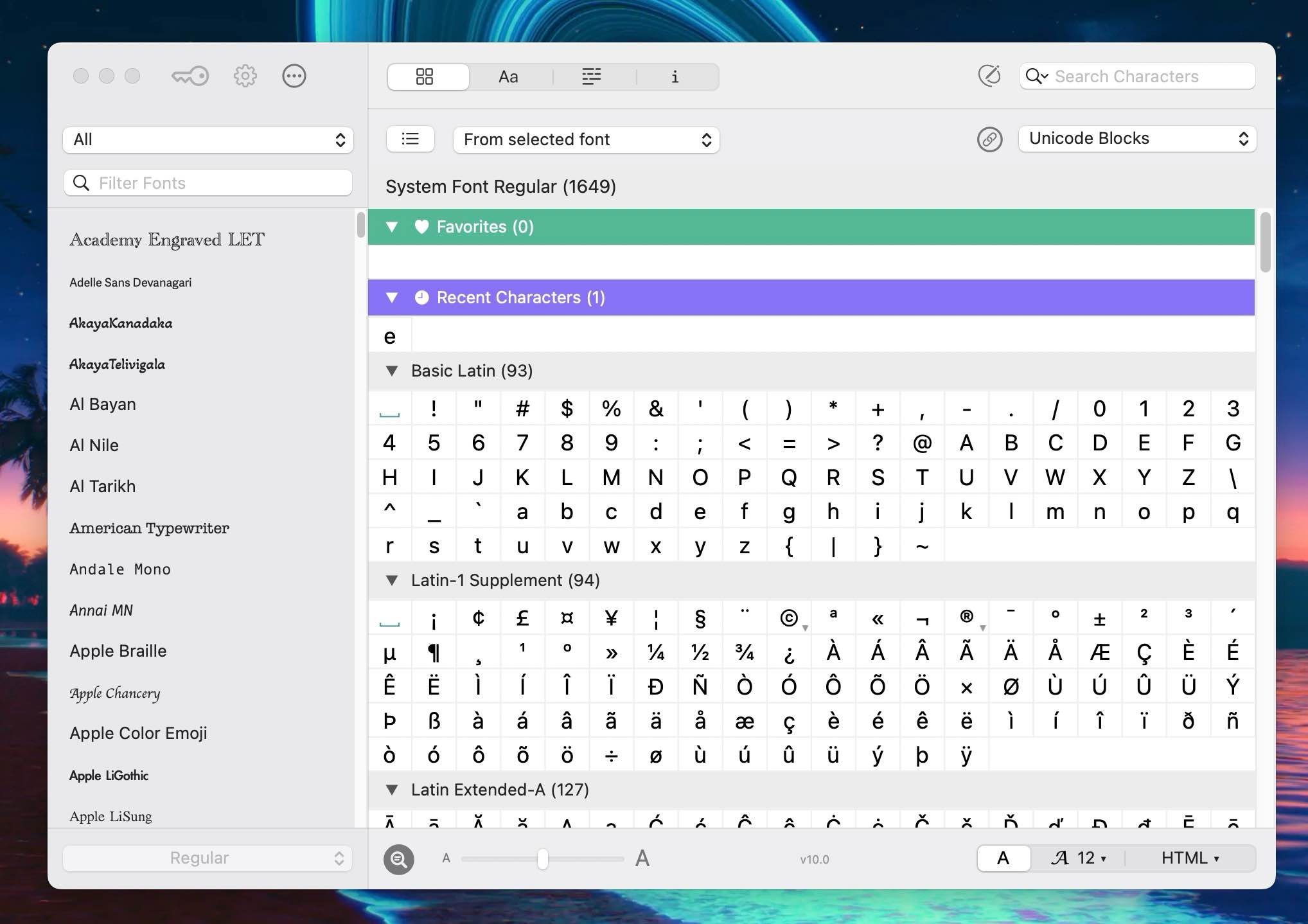Open the ellipsis more-options menu

point(294,76)
